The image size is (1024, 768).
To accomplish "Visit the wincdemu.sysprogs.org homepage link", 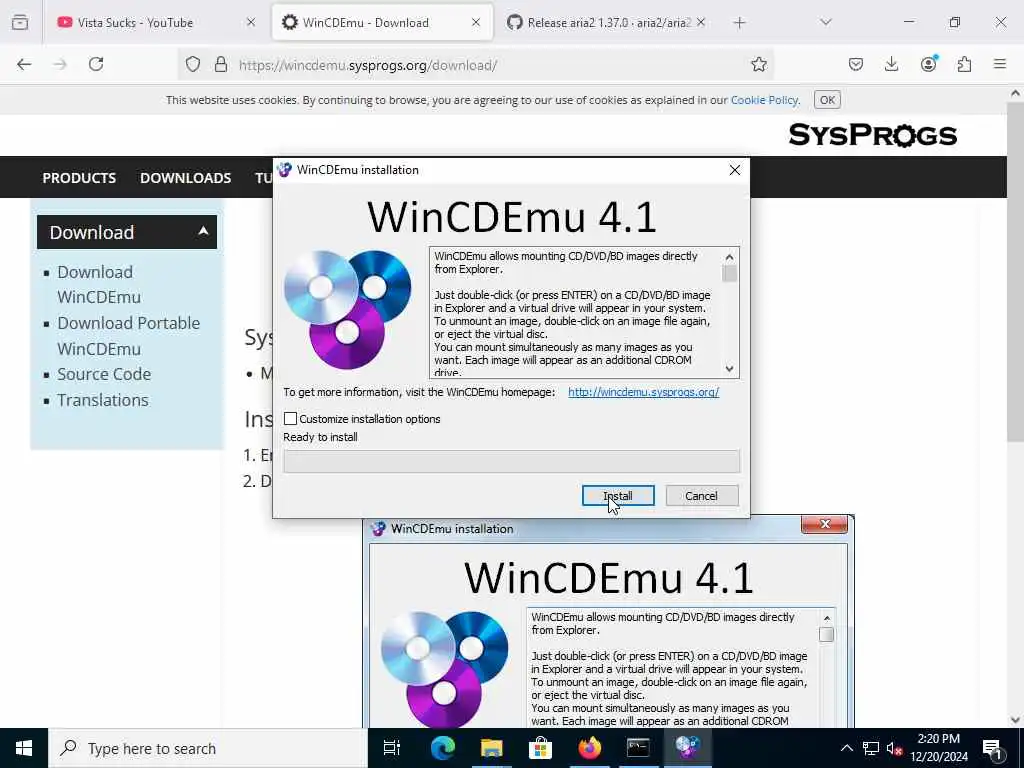I will (x=643, y=392).
